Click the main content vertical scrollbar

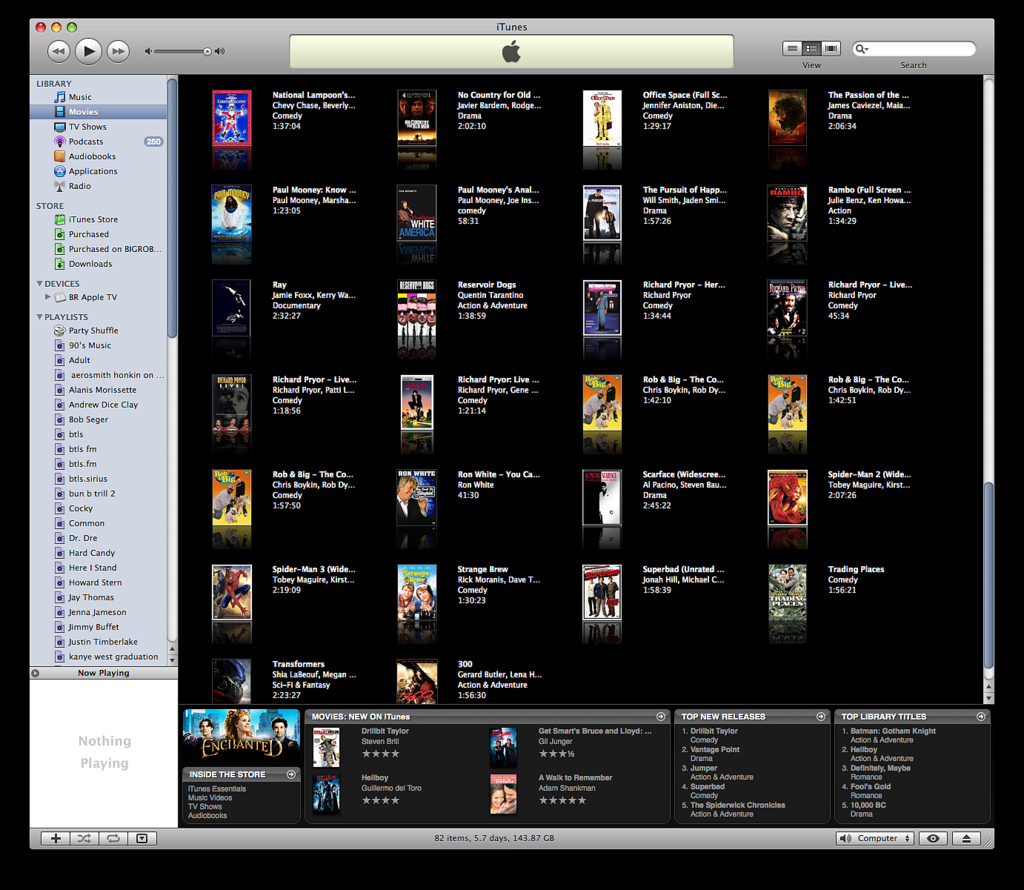coord(989,575)
